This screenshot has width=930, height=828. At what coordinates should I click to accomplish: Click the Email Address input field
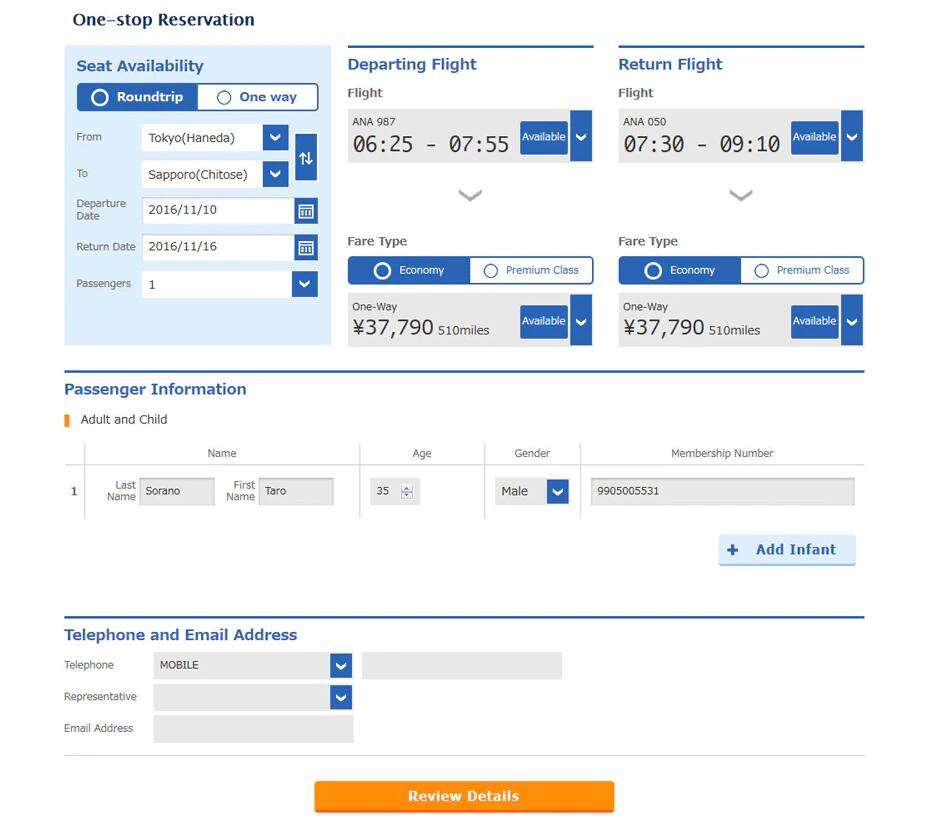pos(252,728)
